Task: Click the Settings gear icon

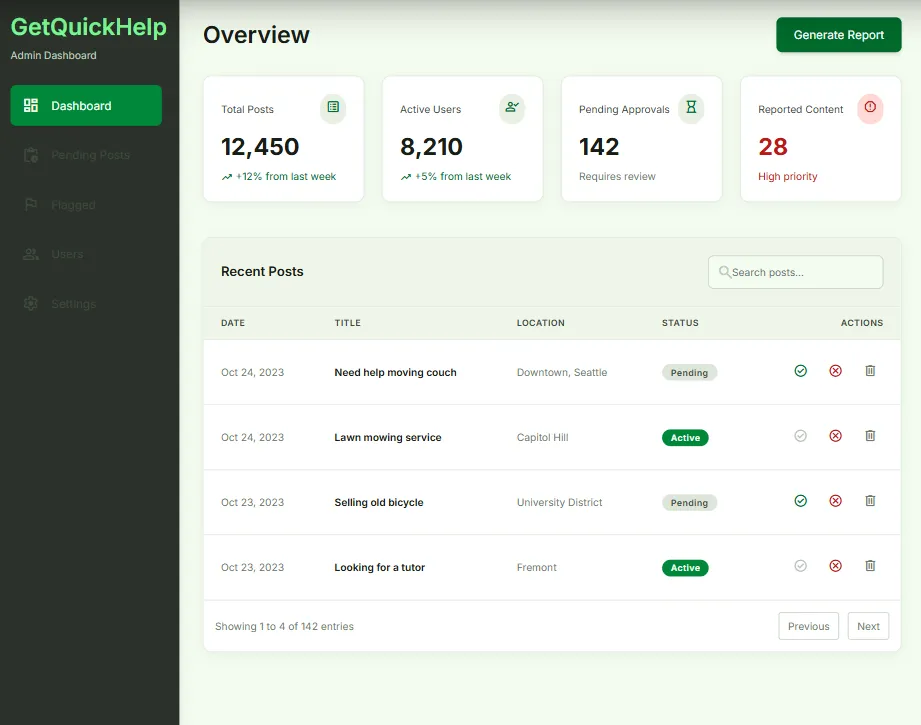Action: pos(31,304)
